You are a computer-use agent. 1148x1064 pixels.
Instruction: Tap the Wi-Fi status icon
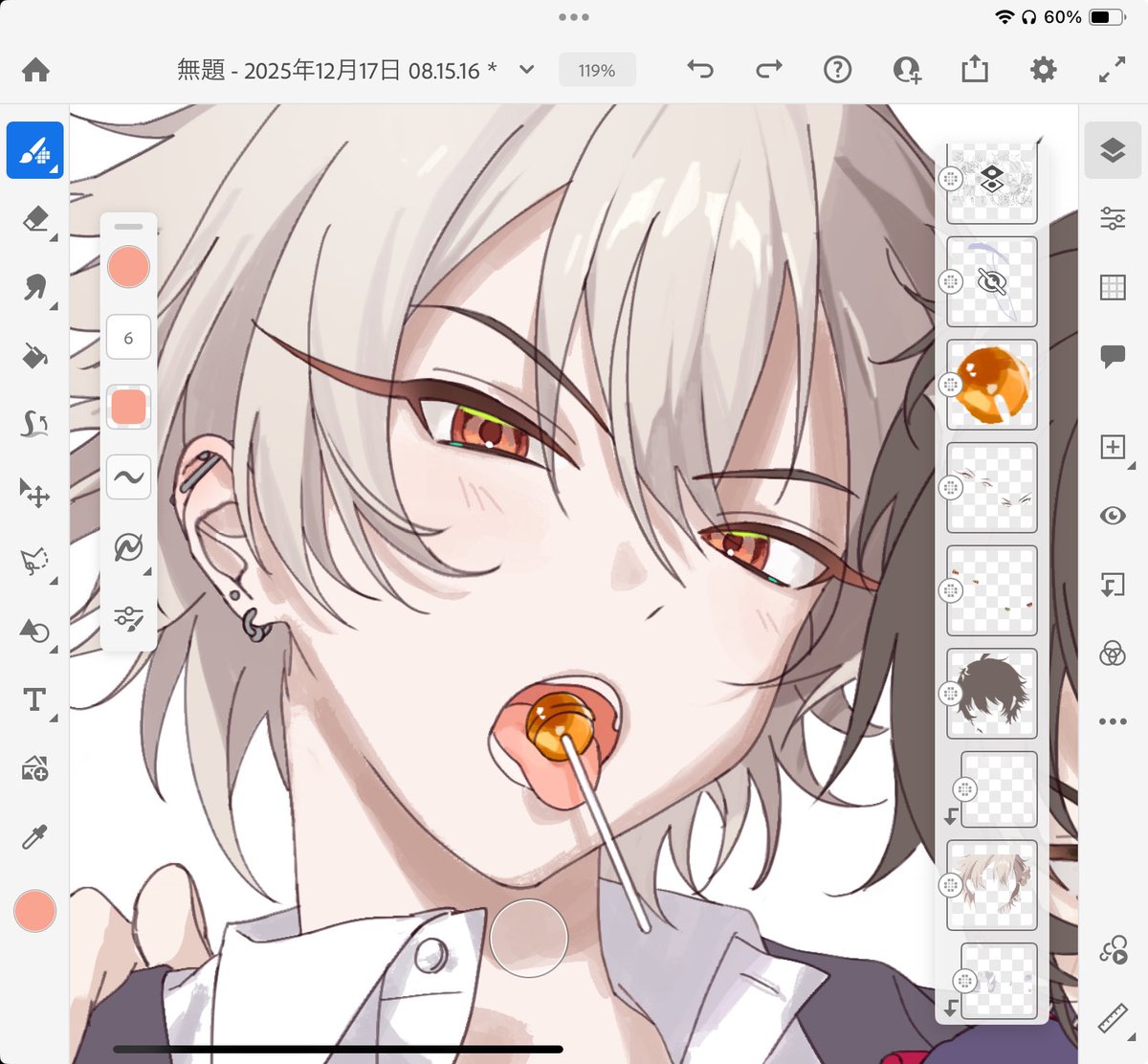pyautogui.click(x=1004, y=17)
